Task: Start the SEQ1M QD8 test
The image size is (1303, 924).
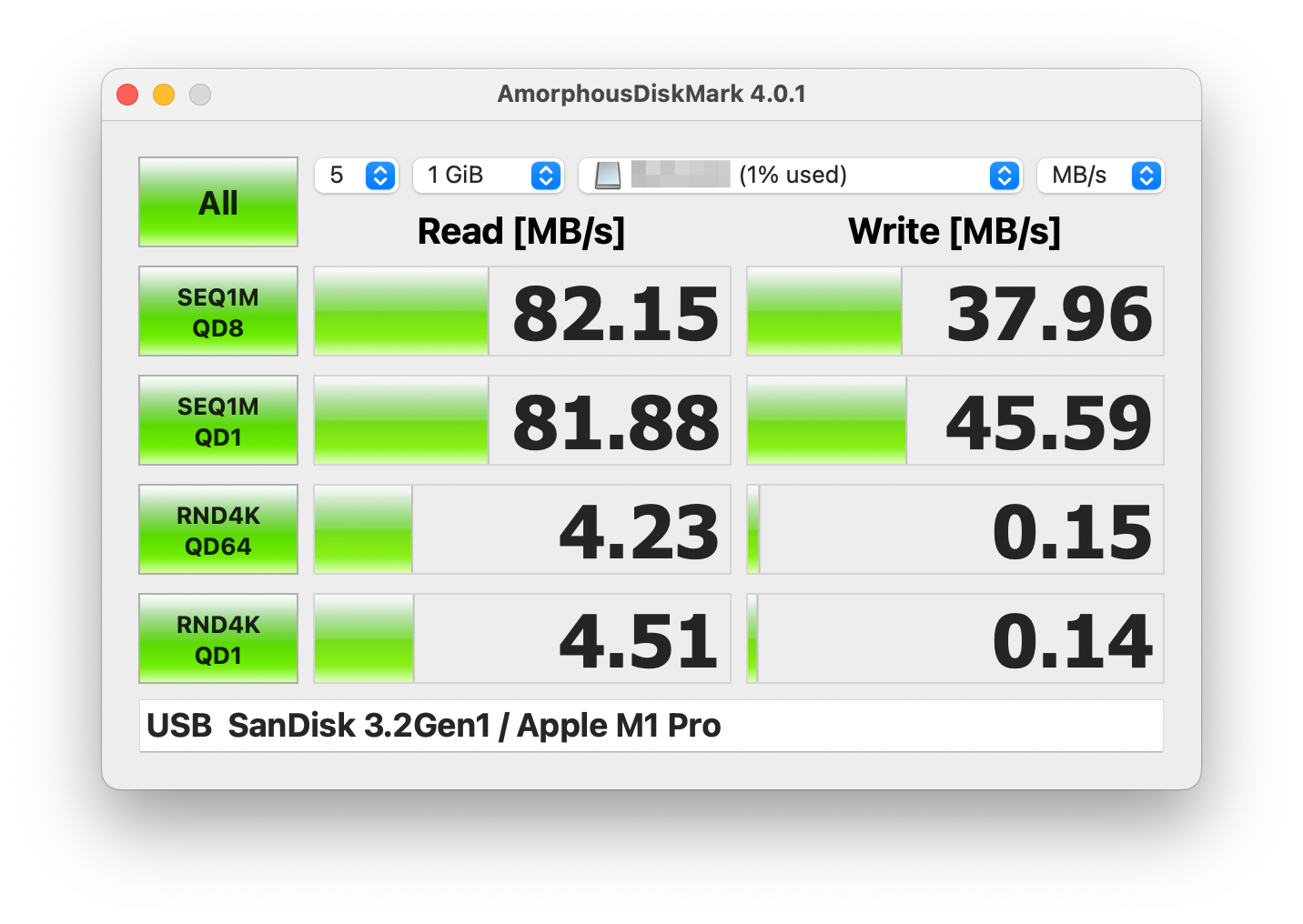Action: 218,311
